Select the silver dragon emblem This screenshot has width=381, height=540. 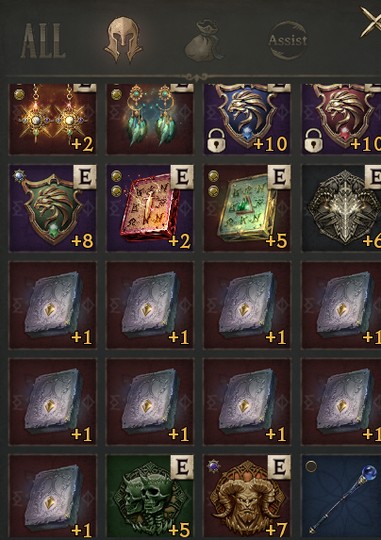341,208
